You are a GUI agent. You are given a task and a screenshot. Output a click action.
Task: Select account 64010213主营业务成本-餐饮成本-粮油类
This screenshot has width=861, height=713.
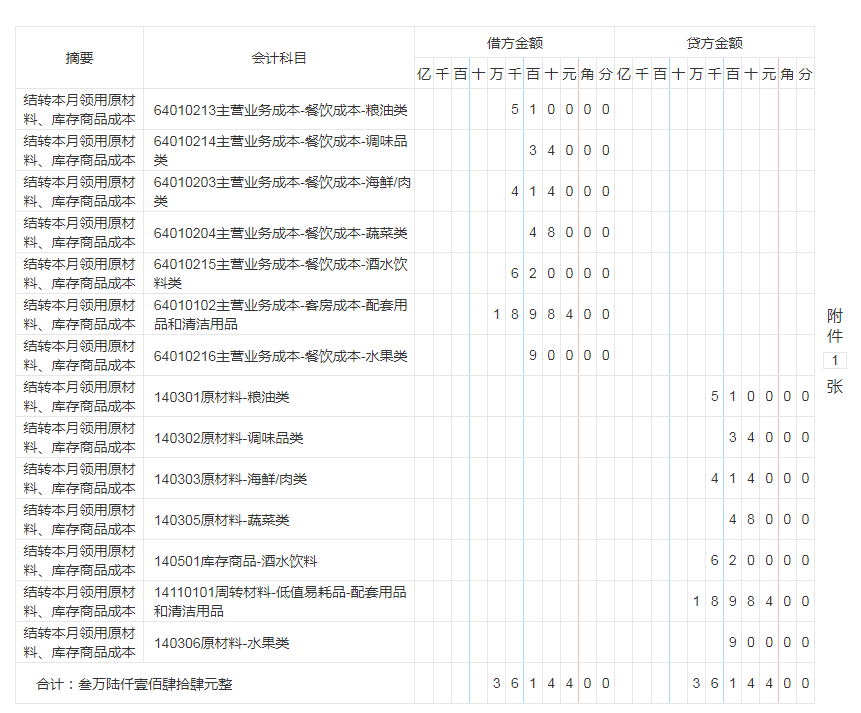pyautogui.click(x=281, y=110)
